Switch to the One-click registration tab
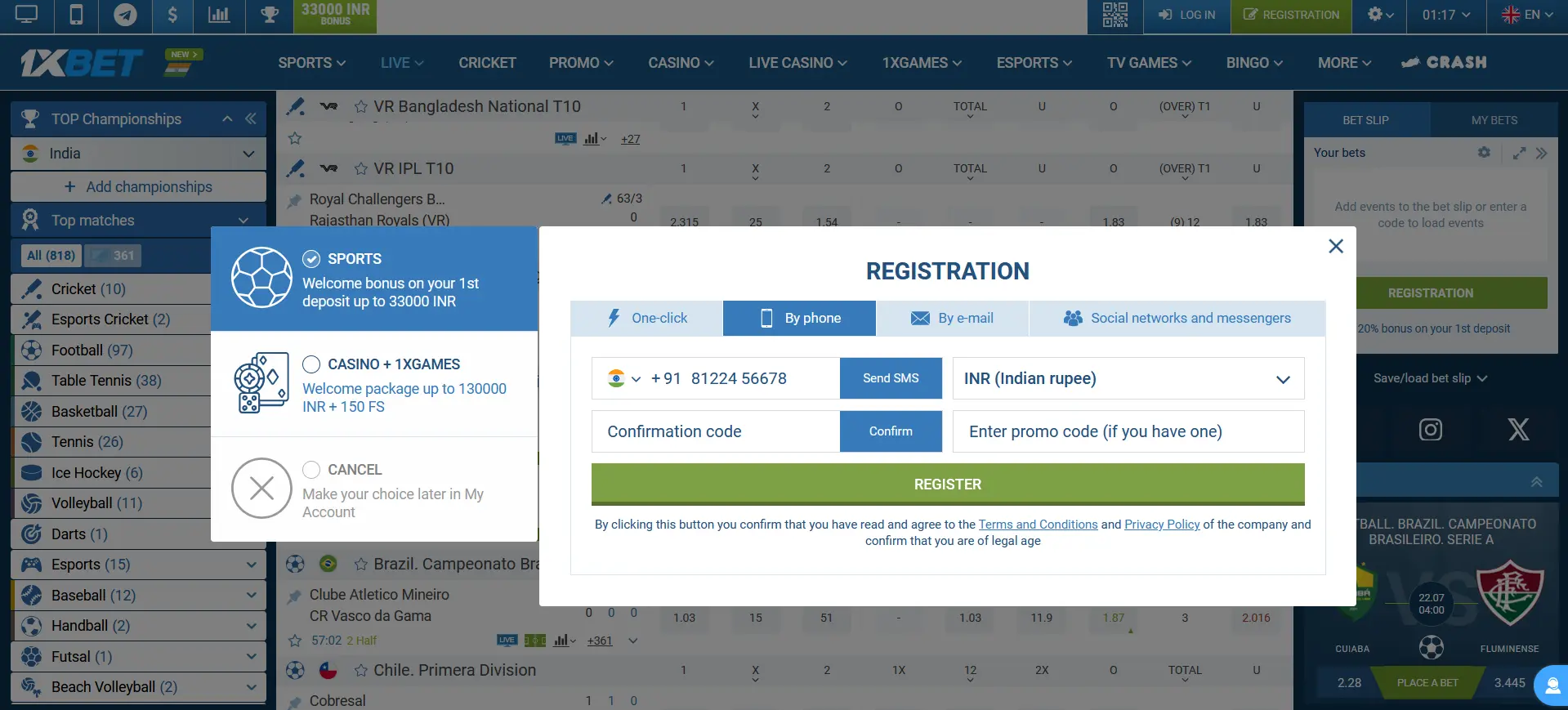Image resolution: width=1568 pixels, height=710 pixels. 646,319
